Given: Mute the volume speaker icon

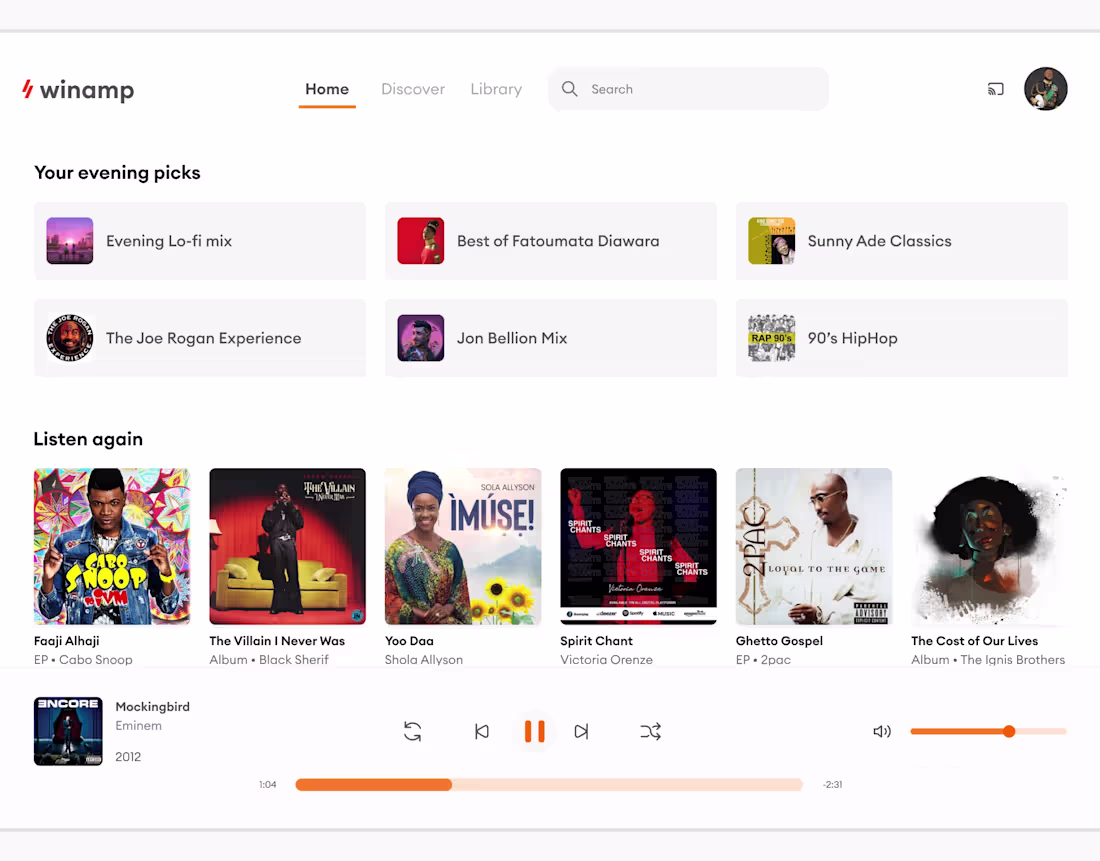Looking at the screenshot, I should [881, 731].
